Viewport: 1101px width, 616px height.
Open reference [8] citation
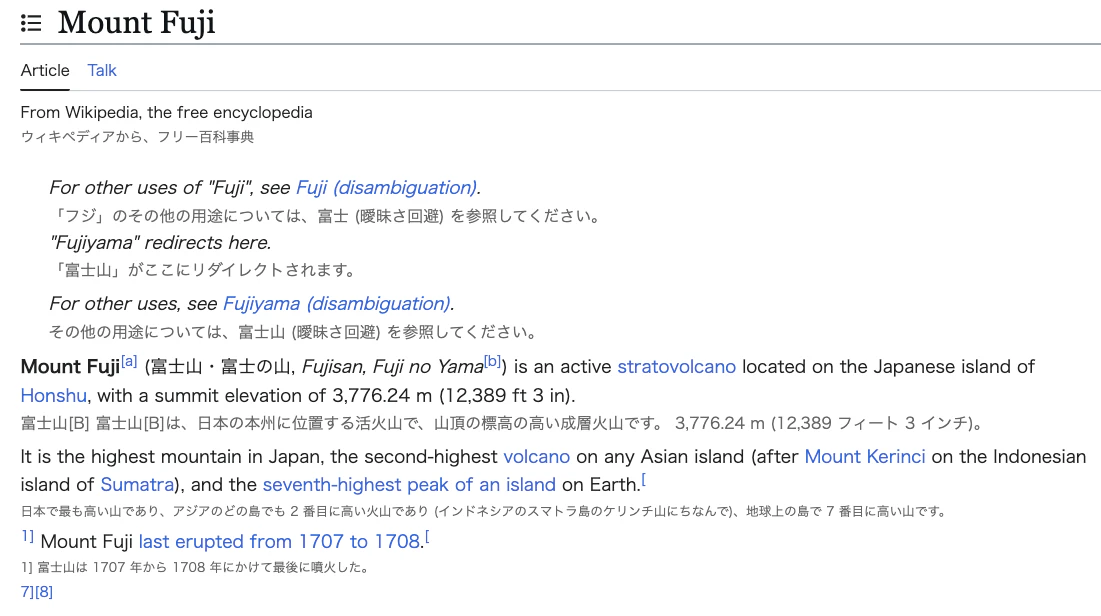tap(44, 592)
